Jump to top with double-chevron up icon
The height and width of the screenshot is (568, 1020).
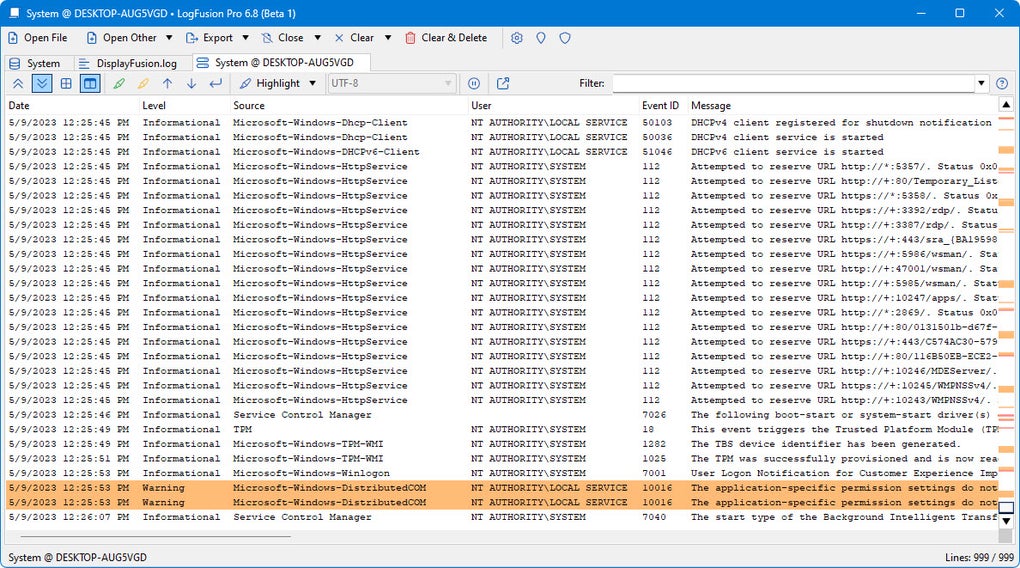(18, 83)
